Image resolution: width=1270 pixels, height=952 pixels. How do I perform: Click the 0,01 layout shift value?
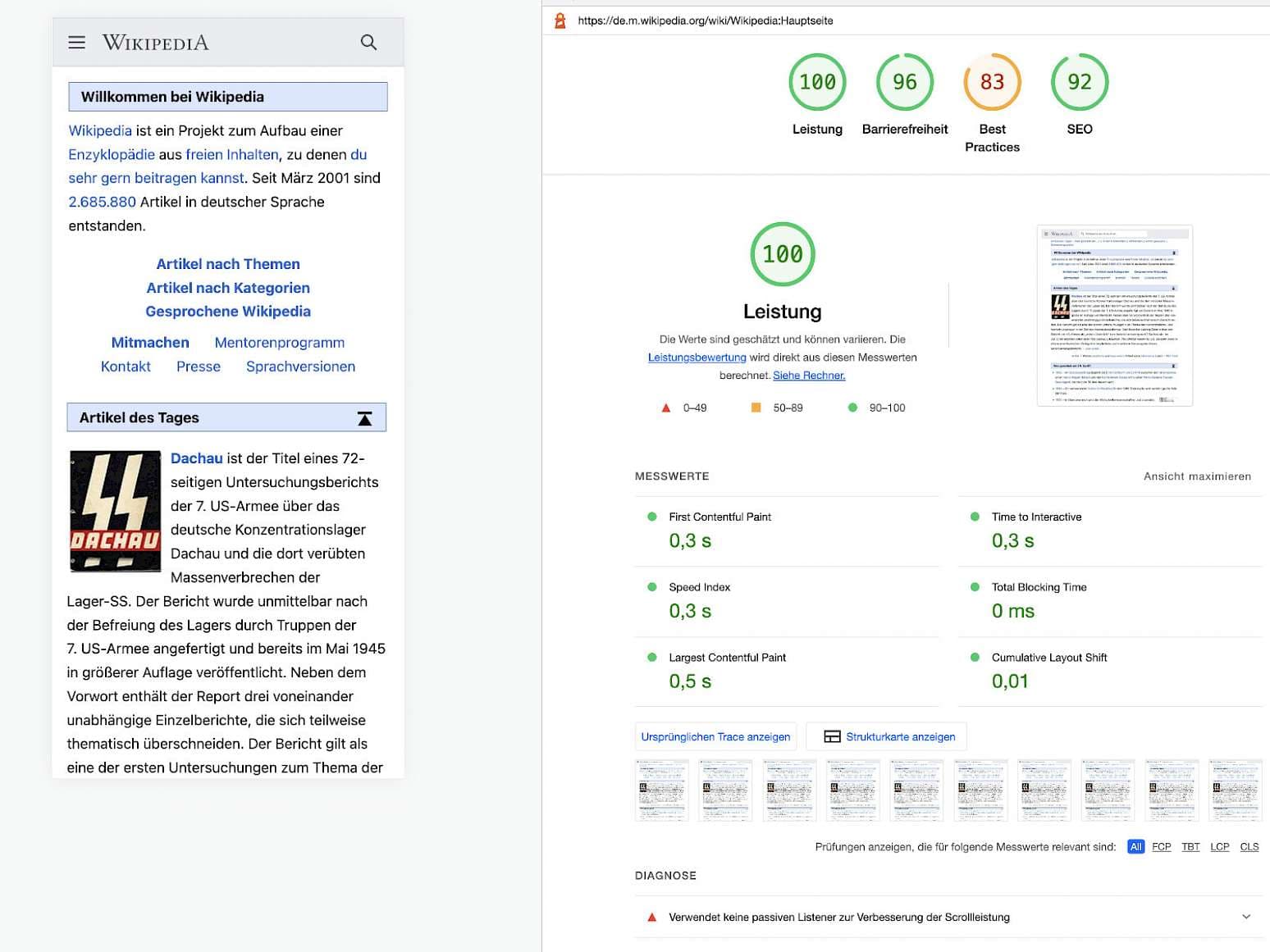point(1010,681)
